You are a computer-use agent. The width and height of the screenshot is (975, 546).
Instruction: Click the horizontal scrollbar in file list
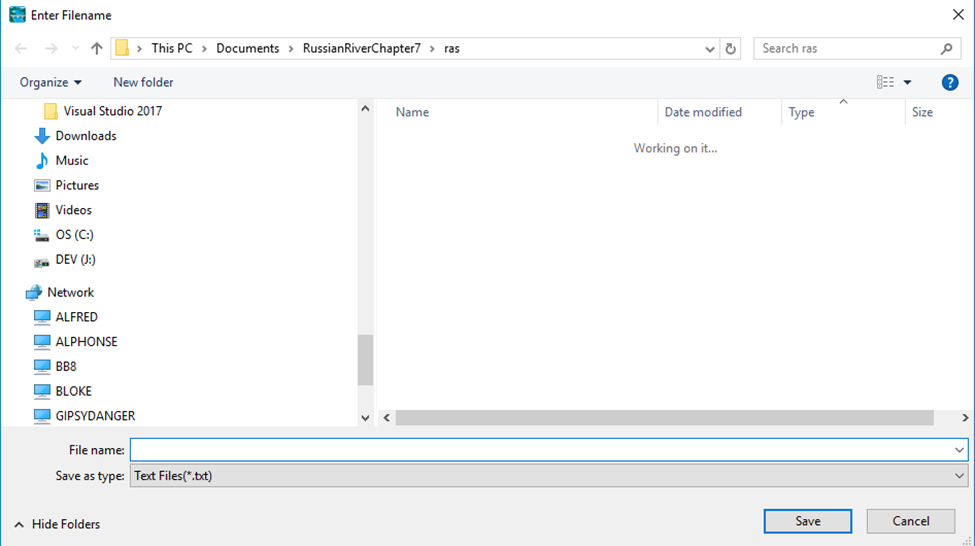(664, 418)
